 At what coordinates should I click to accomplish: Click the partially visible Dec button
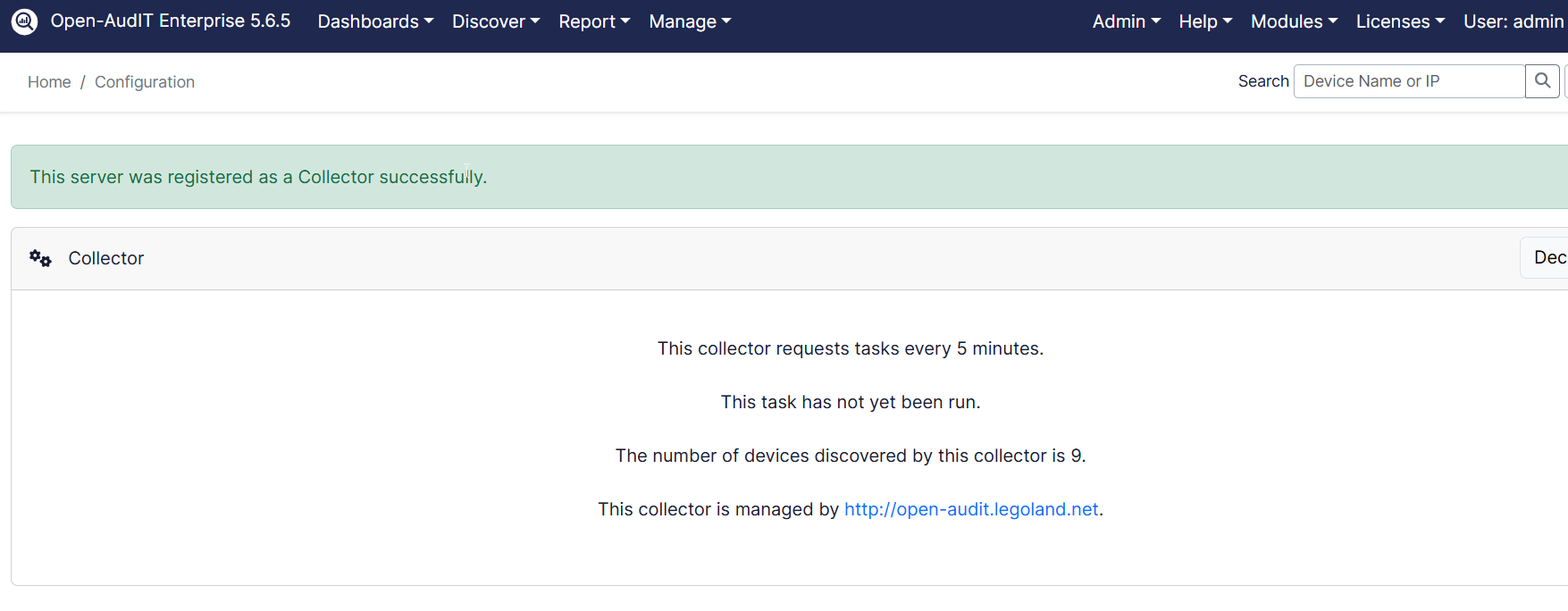(x=1547, y=257)
